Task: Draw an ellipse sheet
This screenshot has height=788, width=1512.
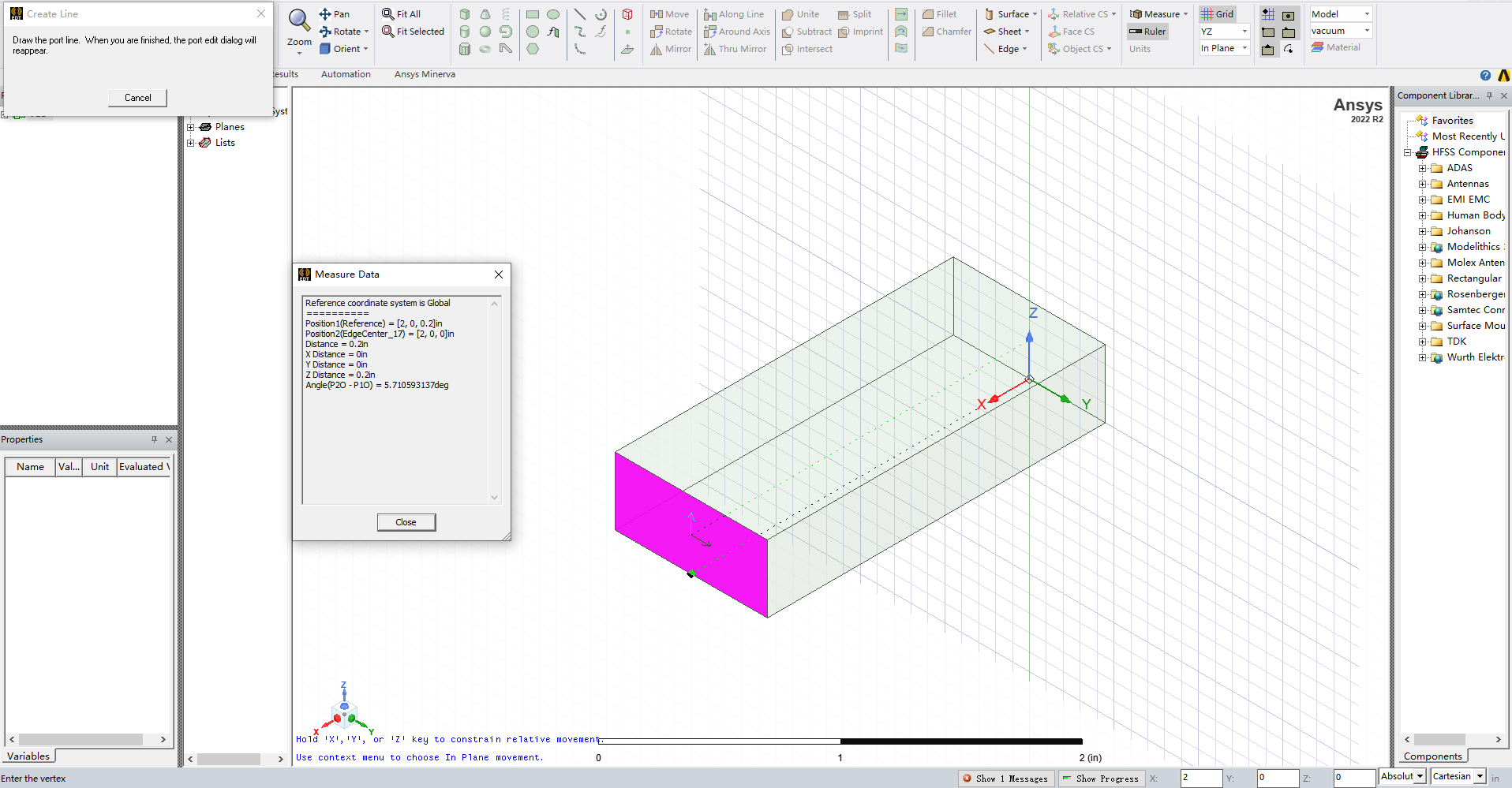Action: (553, 14)
